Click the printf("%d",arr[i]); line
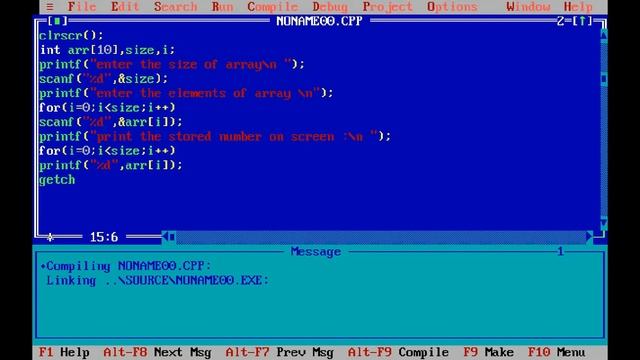This screenshot has height=360, width=640. pyautogui.click(x=111, y=165)
